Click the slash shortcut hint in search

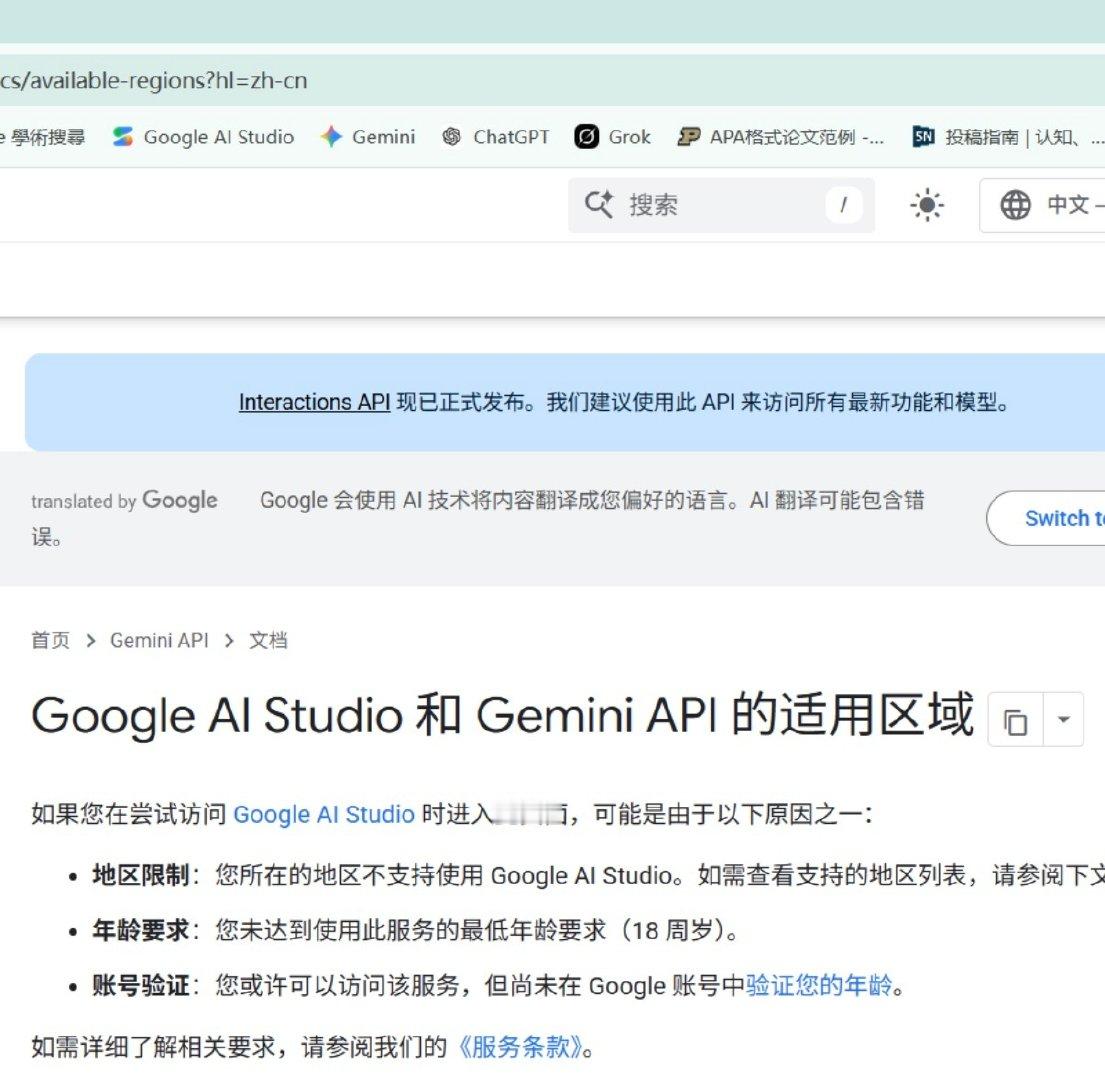[x=844, y=205]
